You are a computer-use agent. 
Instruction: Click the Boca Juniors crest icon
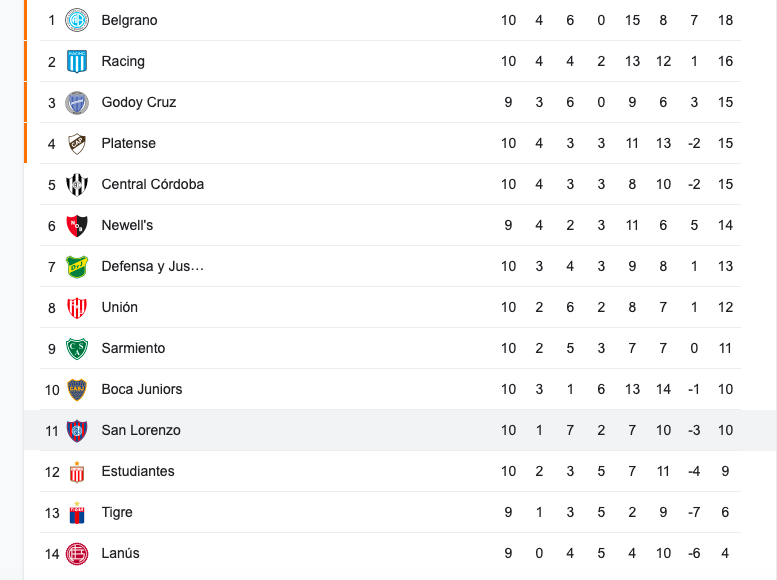(77, 390)
